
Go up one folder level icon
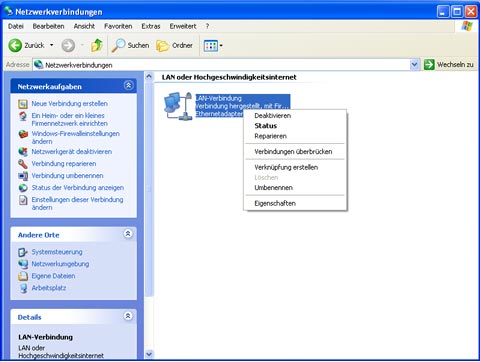point(97,45)
